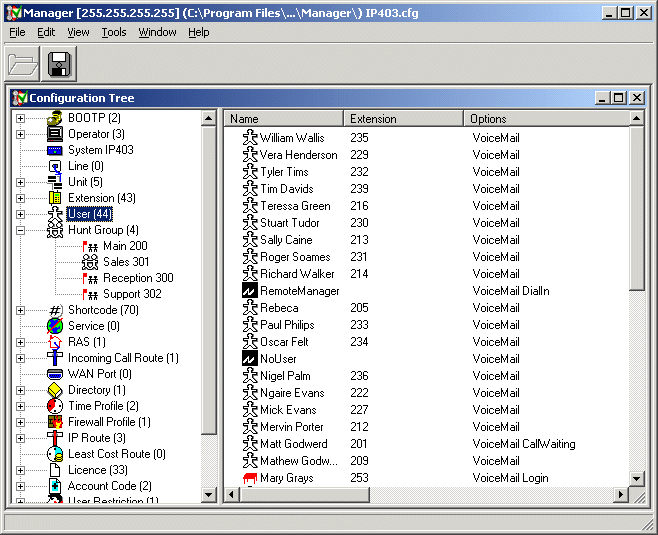This screenshot has height=535, width=658.
Task: Open the View menu
Action: pos(78,32)
